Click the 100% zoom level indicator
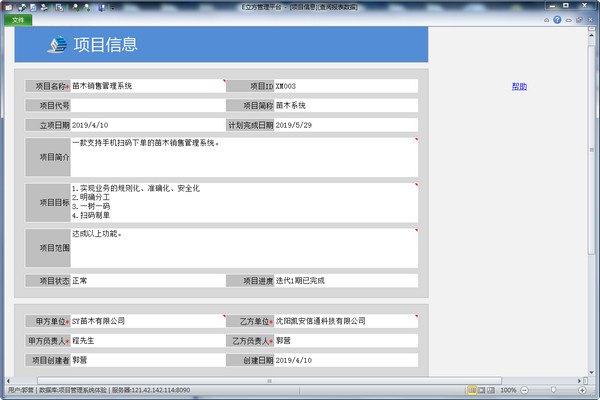This screenshot has height=400, width=600. pos(508,390)
